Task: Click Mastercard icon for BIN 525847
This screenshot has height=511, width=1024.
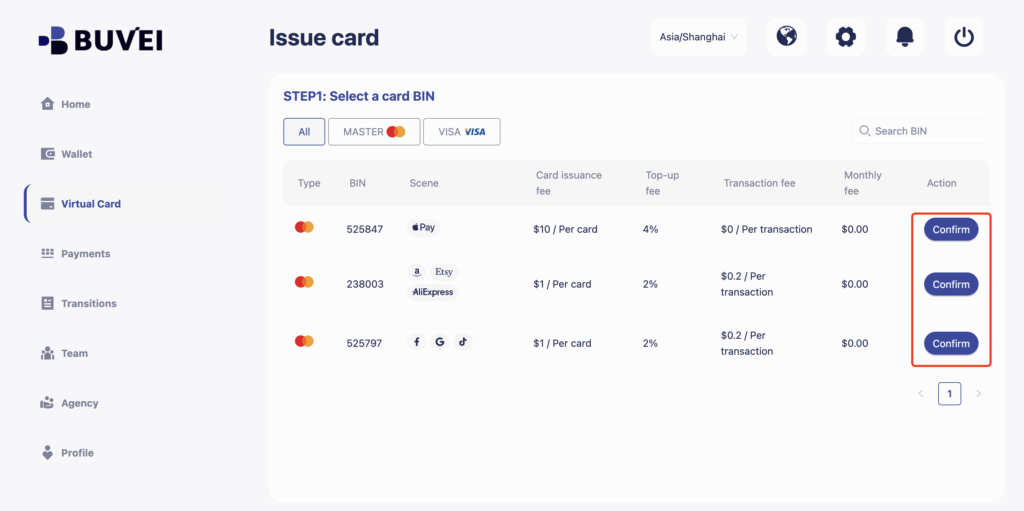Action: [x=304, y=228]
